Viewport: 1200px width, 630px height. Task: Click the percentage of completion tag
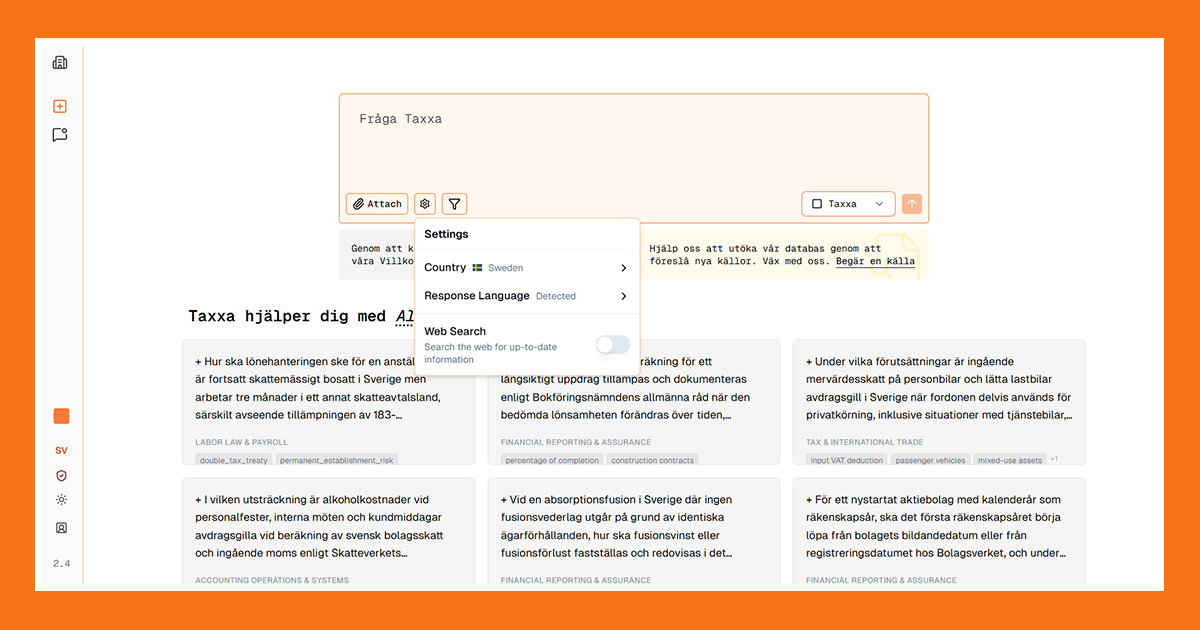552,460
